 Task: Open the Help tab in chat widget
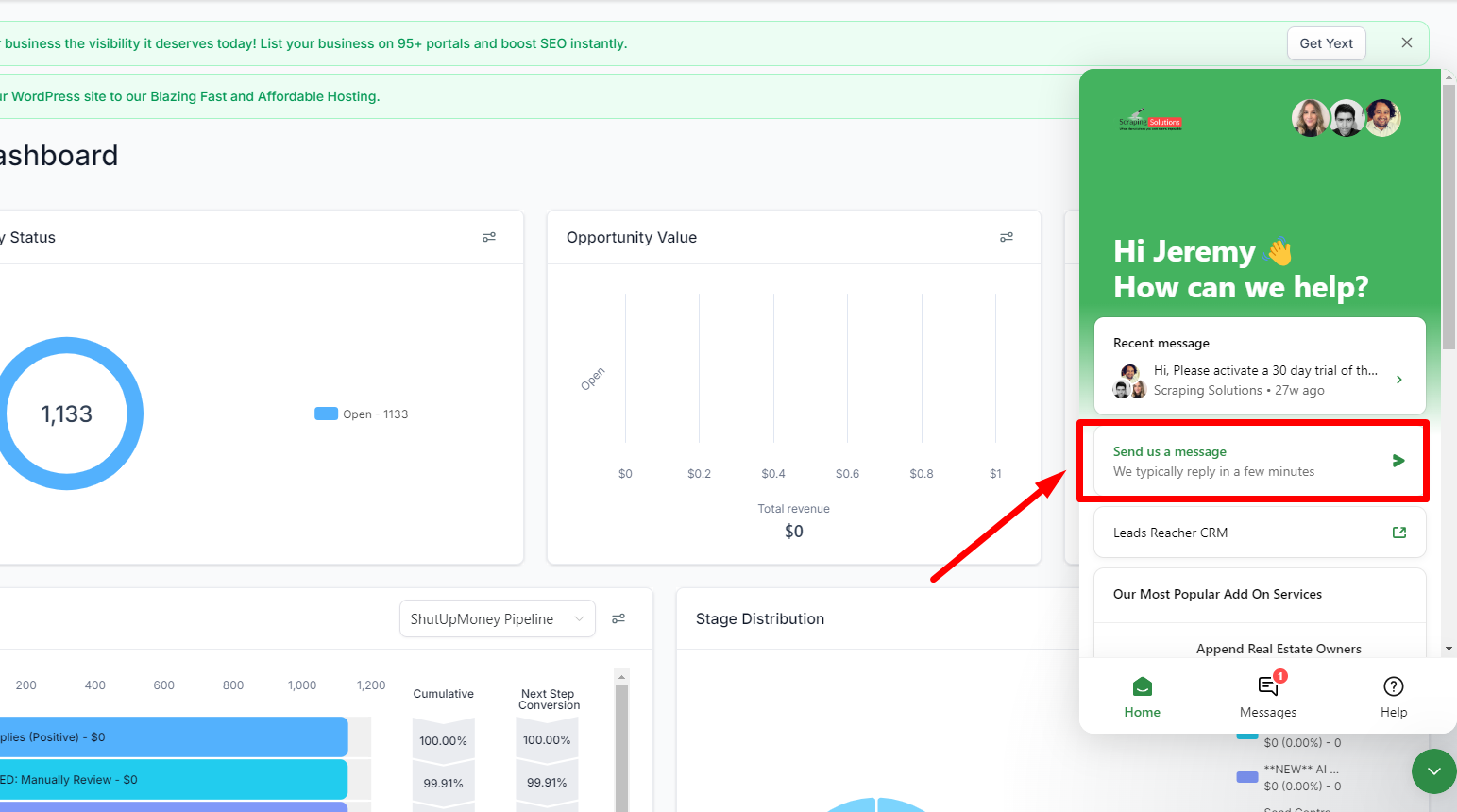tap(1394, 697)
